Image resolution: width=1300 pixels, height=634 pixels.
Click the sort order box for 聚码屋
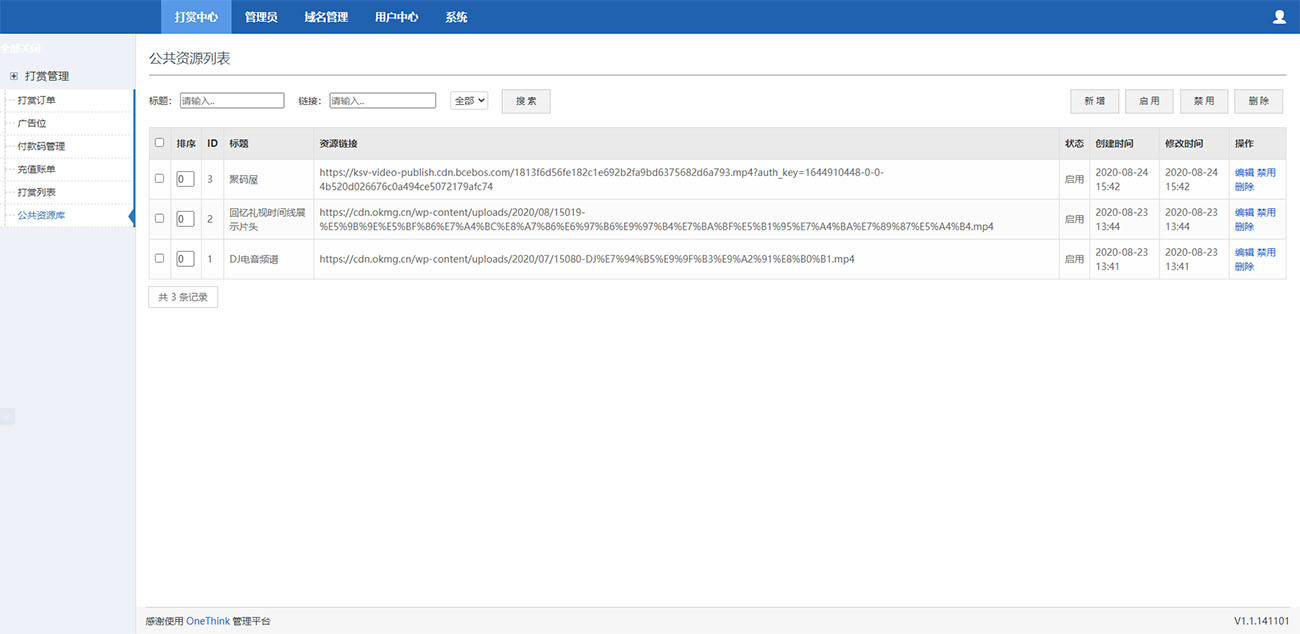[x=185, y=179]
